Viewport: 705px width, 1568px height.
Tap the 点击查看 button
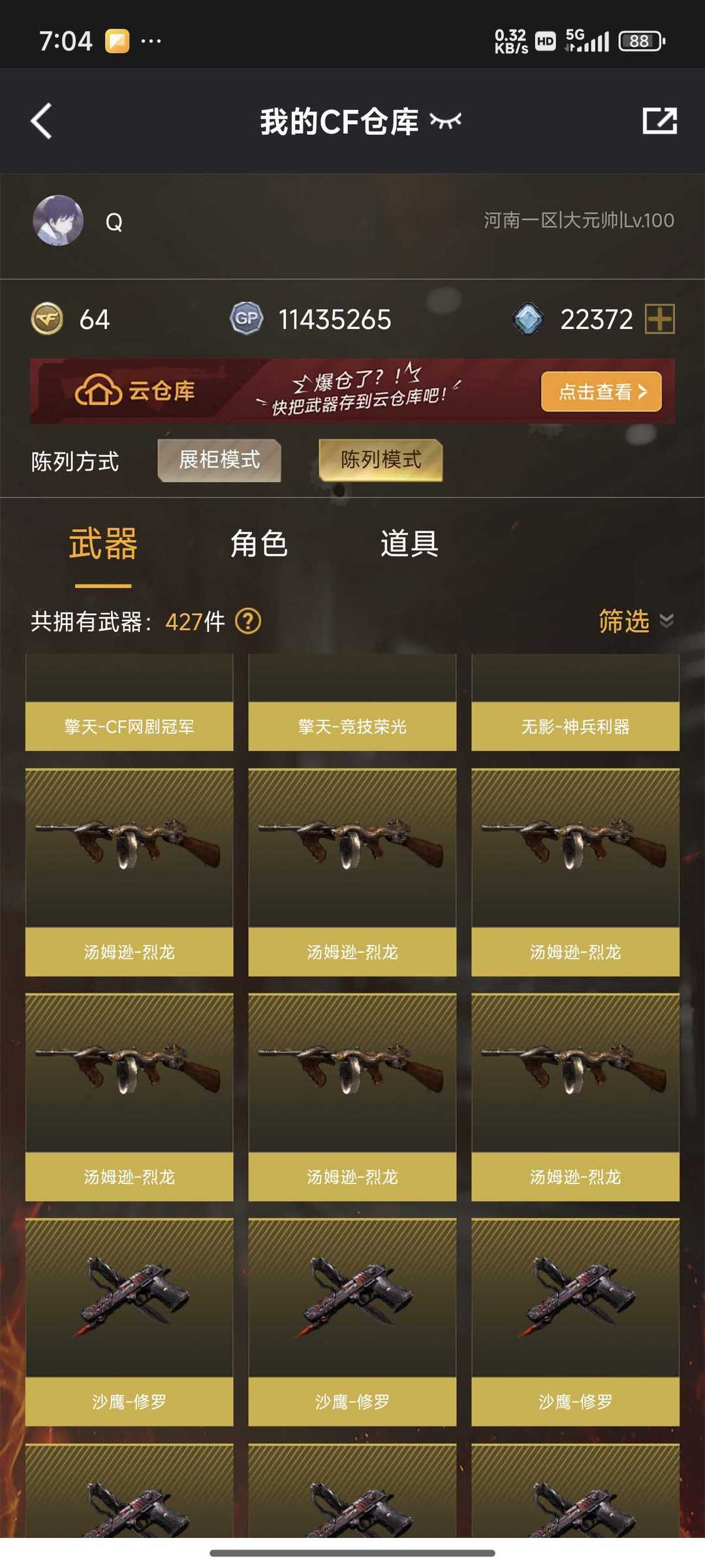click(x=601, y=391)
